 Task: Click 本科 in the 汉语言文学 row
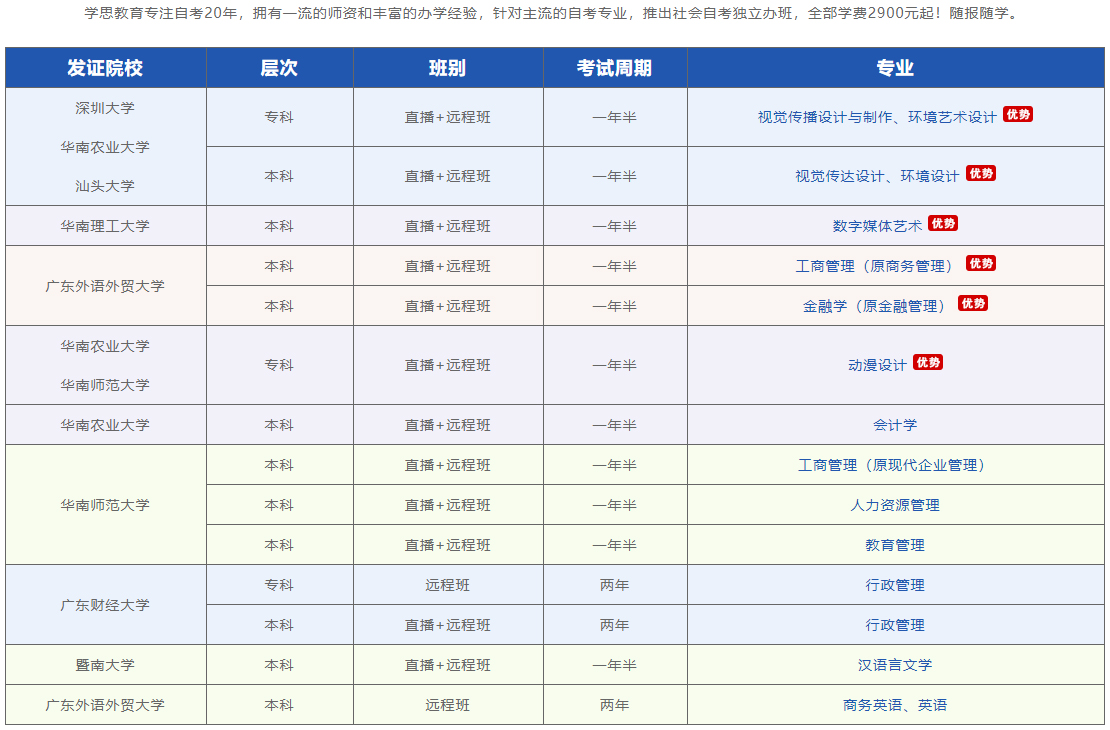click(x=279, y=666)
